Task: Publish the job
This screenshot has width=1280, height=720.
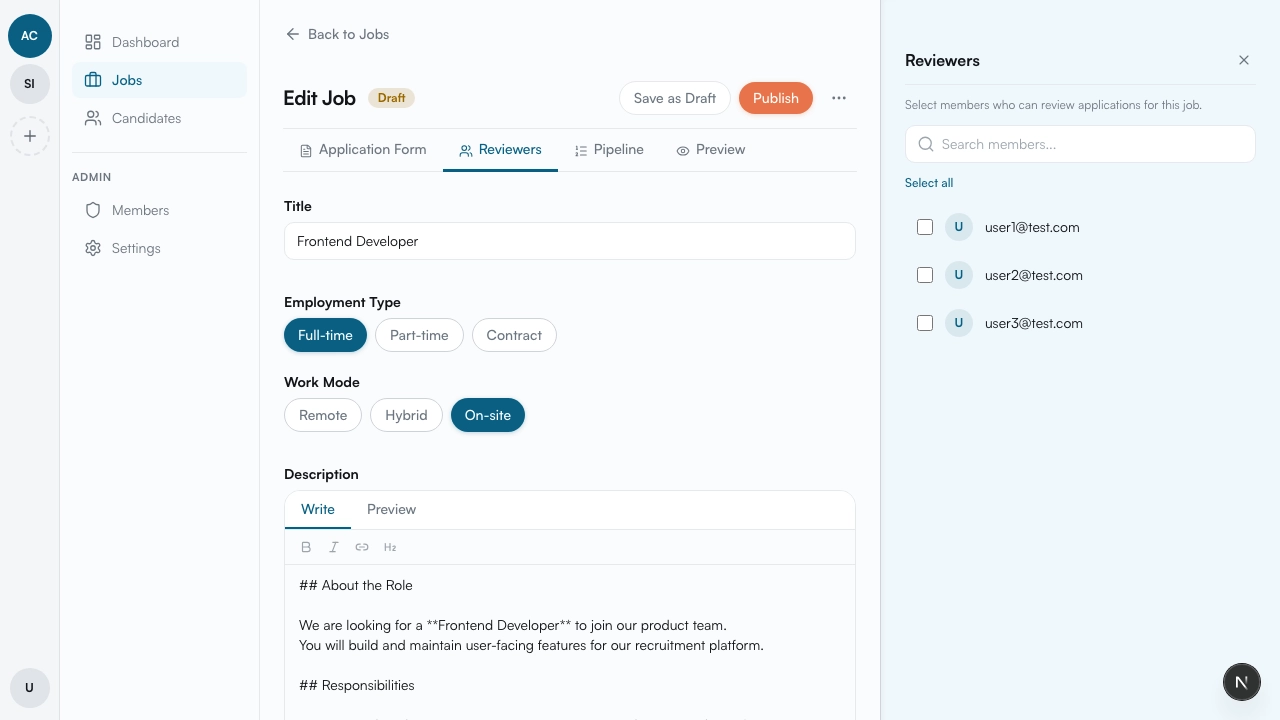Action: (776, 98)
